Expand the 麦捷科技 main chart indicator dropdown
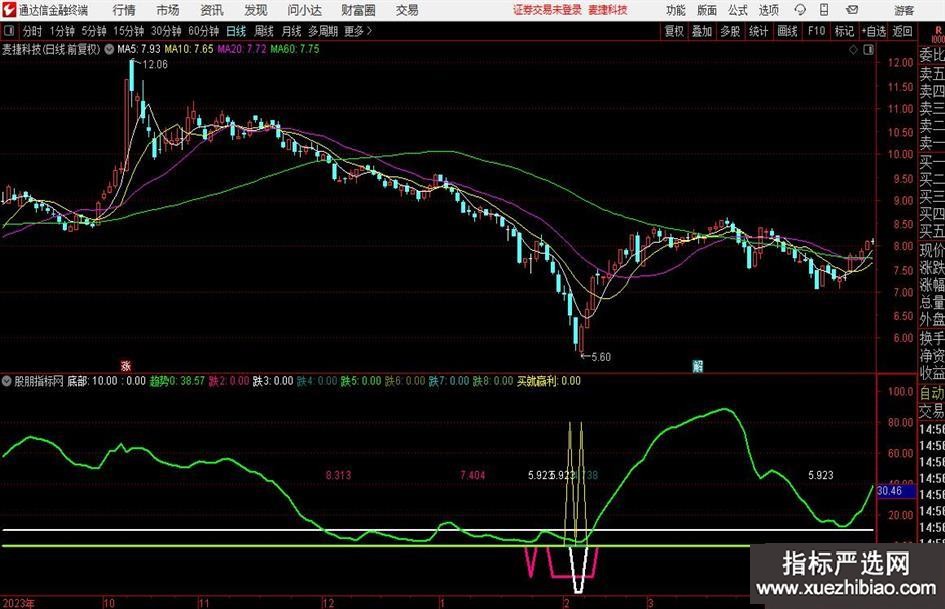Image resolution: width=945 pixels, height=609 pixels. click(109, 49)
